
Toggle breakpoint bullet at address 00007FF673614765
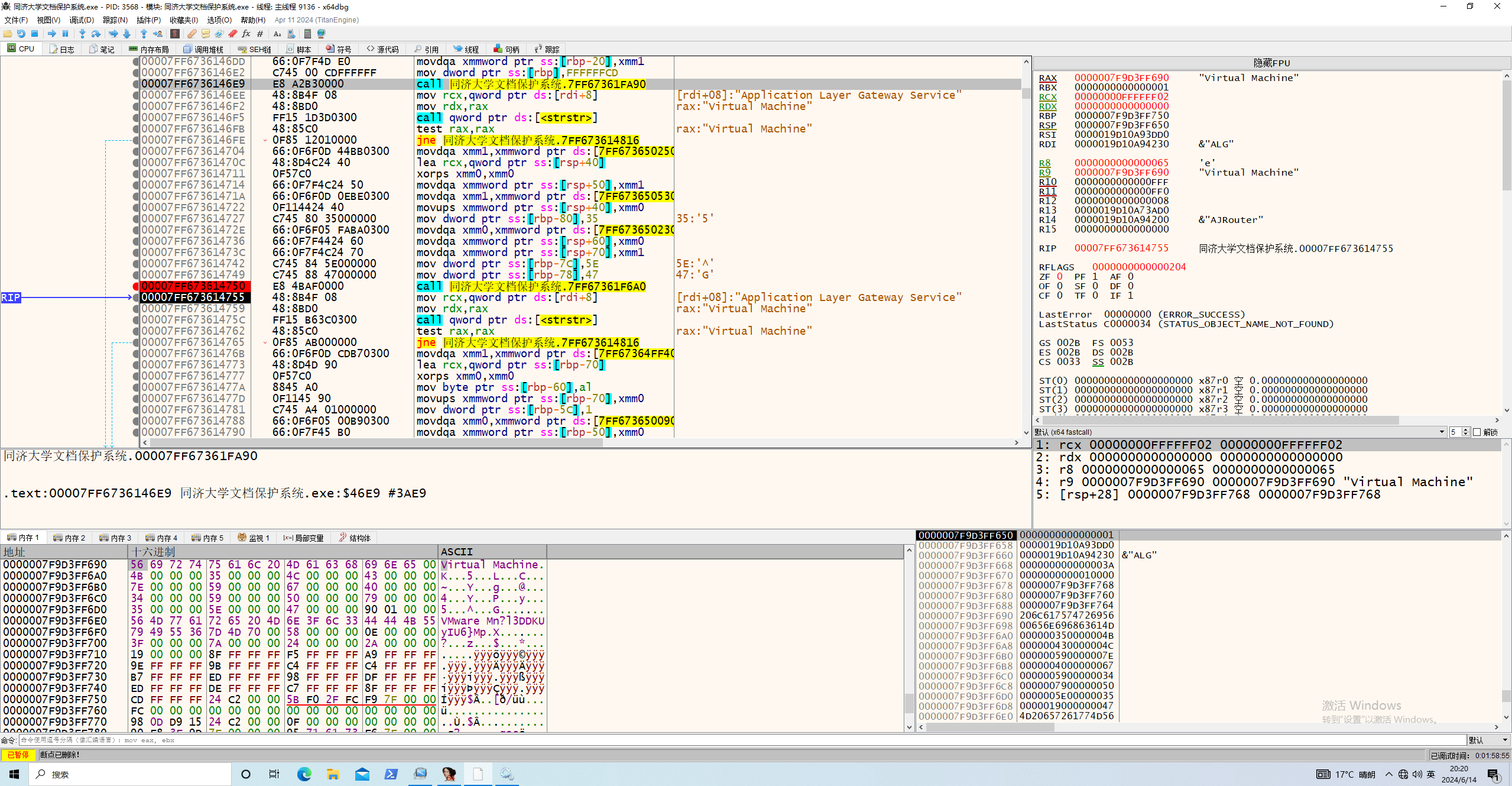point(136,342)
